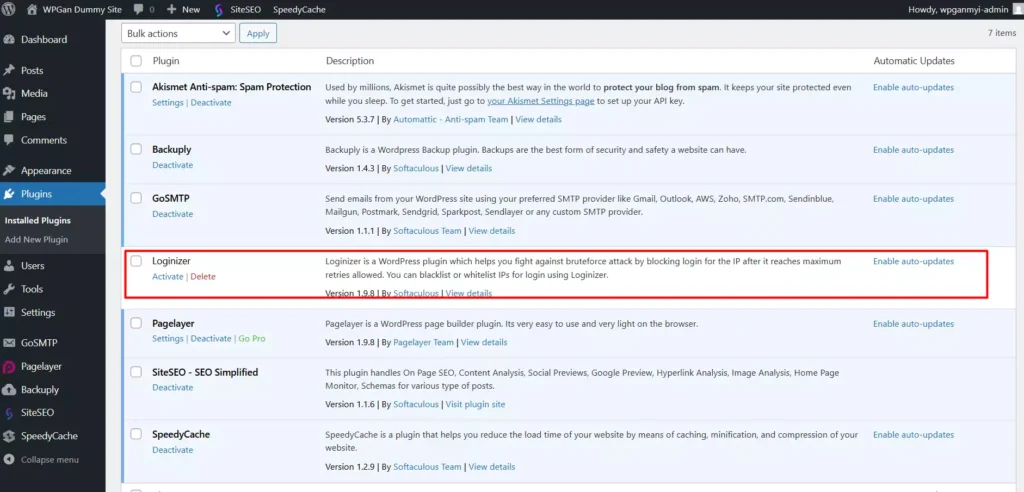Viewport: 1024px width, 492px height.
Task: Open Add New Plugin submenu item
Action: (37, 240)
